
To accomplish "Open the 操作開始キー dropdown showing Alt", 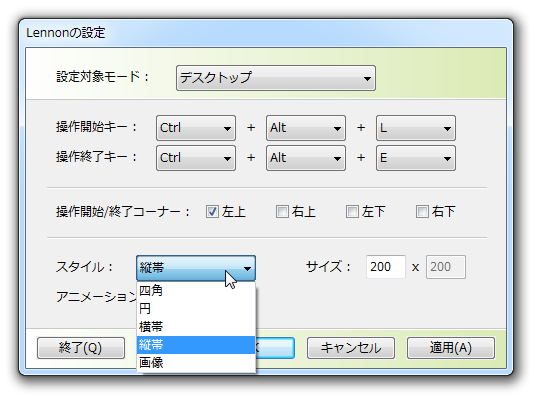I will click(x=306, y=128).
